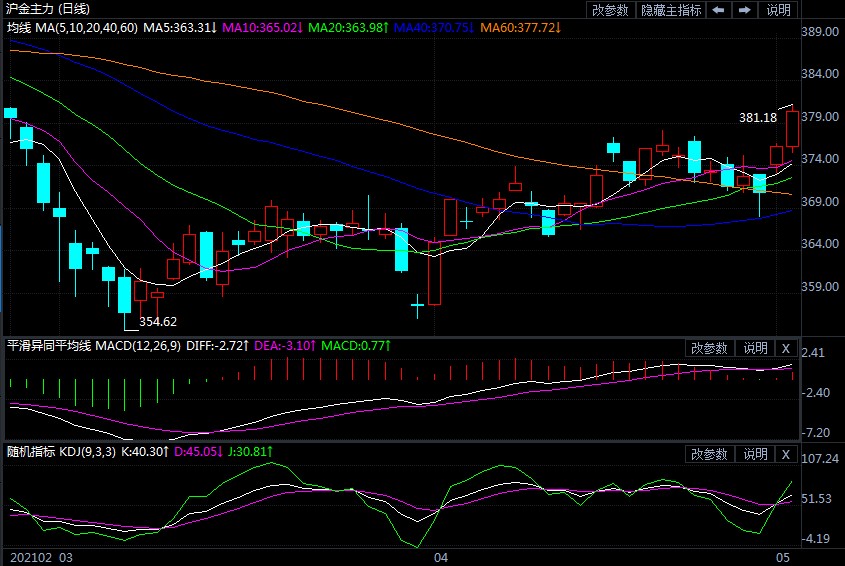845x566 pixels.
Task: Open 说明 for the main chart
Action: [x=778, y=10]
